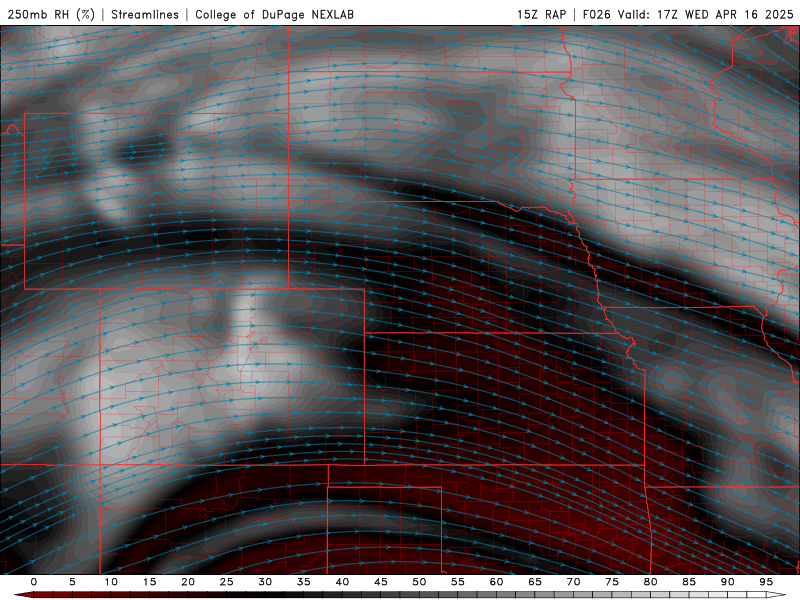Click the color bar value 50
This screenshot has width=800, height=600.
[419, 582]
